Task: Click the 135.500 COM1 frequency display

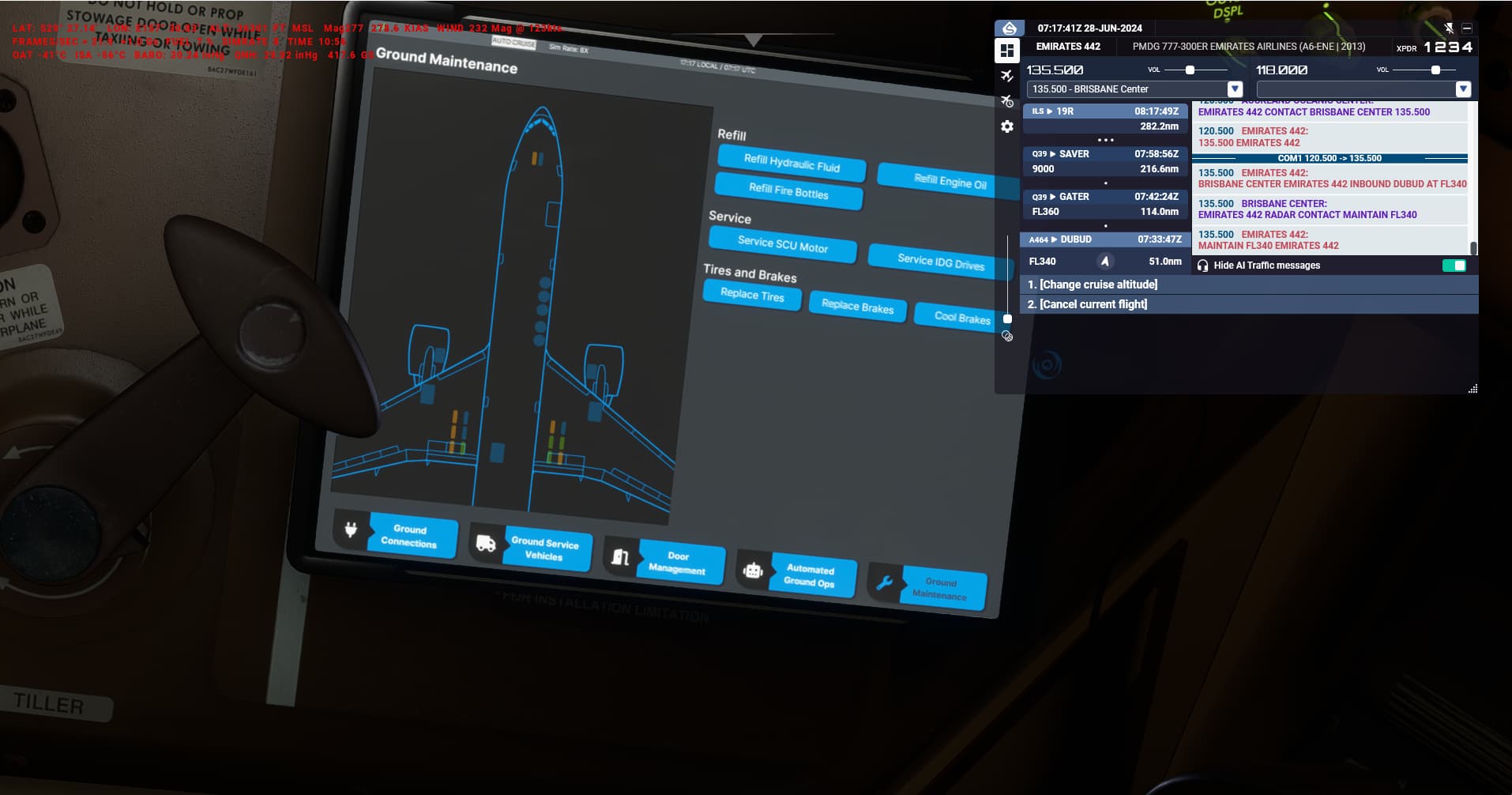Action: (x=1055, y=70)
